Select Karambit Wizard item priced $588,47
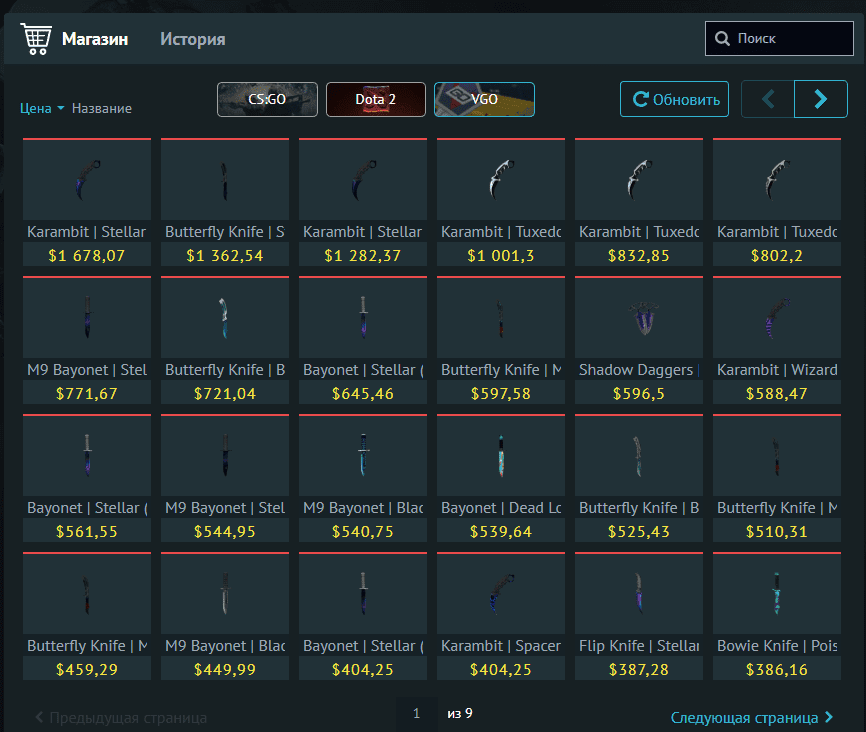This screenshot has width=866, height=732. click(x=777, y=340)
